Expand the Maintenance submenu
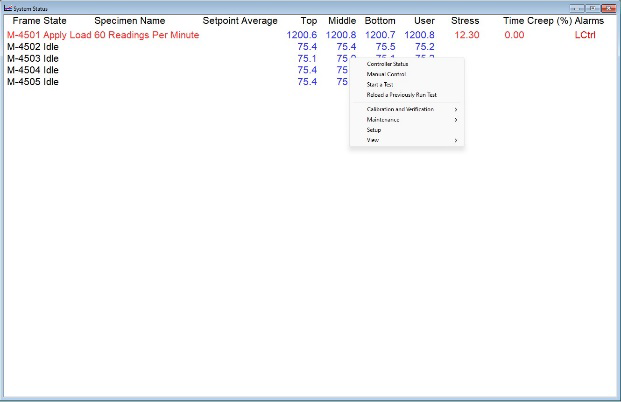This screenshot has height=402, width=621. (x=407, y=120)
